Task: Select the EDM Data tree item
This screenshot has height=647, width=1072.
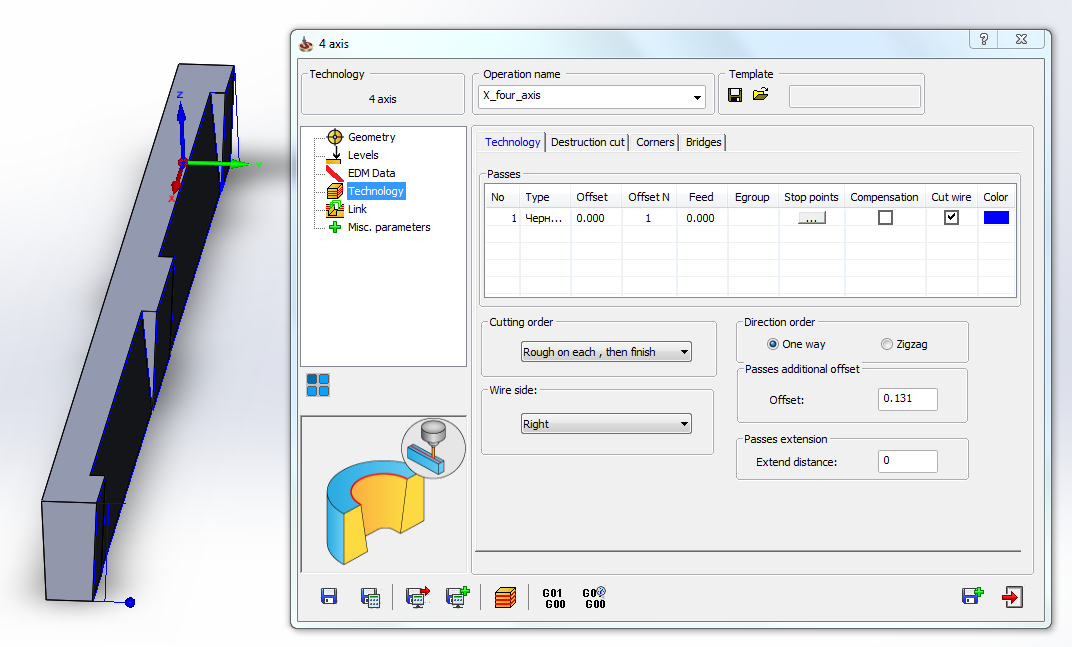Action: (371, 173)
